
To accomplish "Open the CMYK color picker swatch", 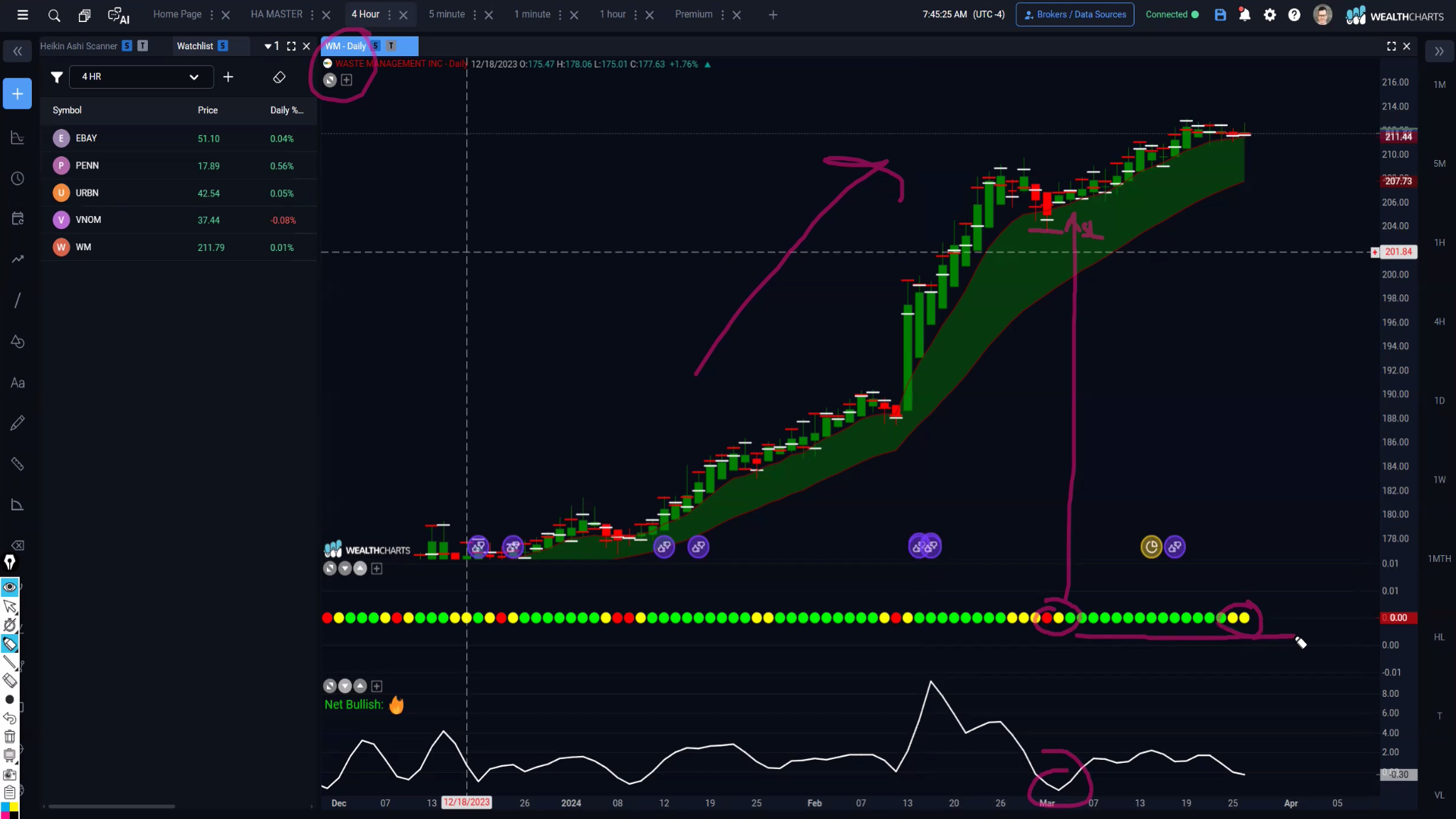I will [10, 810].
